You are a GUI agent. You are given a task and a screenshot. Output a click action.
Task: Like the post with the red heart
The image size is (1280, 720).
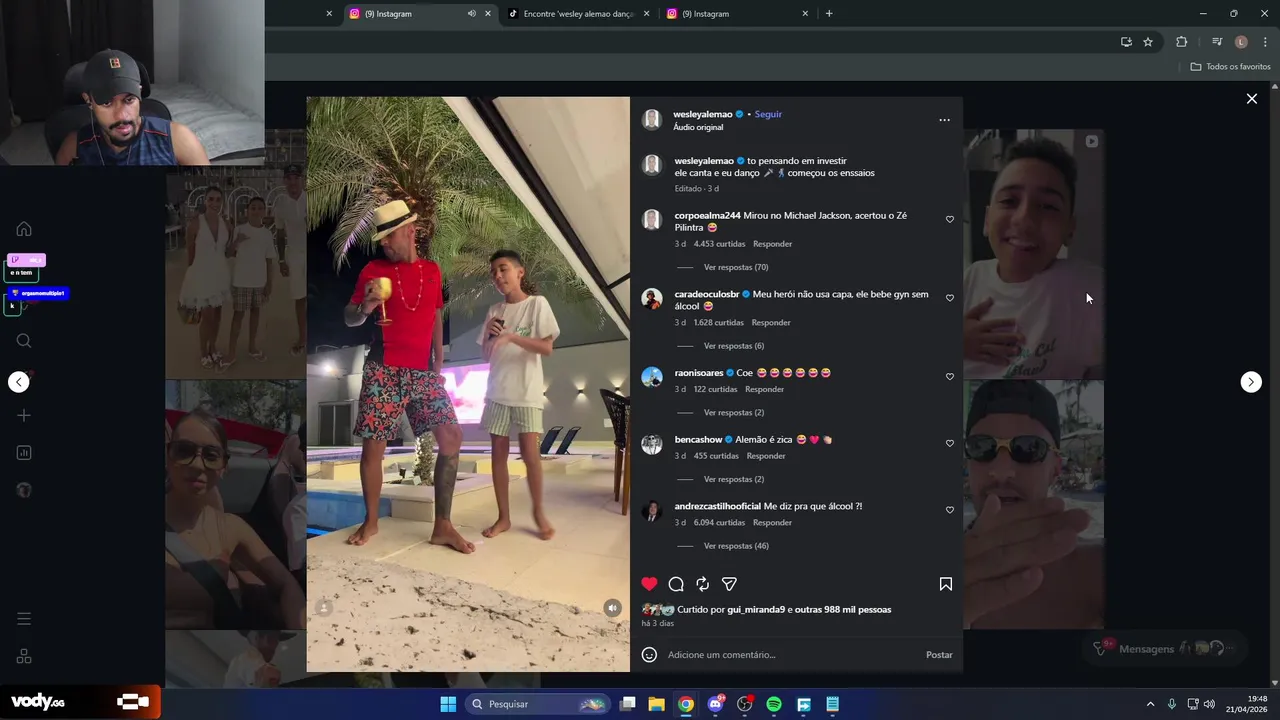tap(649, 584)
